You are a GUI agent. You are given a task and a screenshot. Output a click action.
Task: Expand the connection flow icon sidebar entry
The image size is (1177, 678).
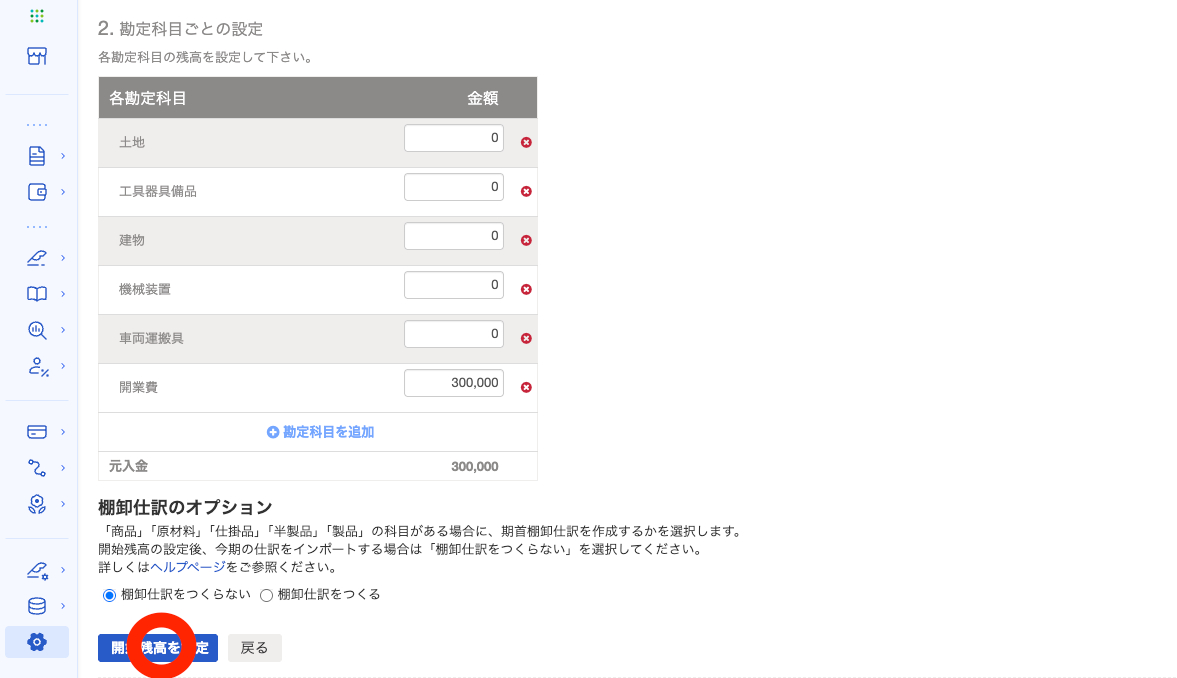37,467
